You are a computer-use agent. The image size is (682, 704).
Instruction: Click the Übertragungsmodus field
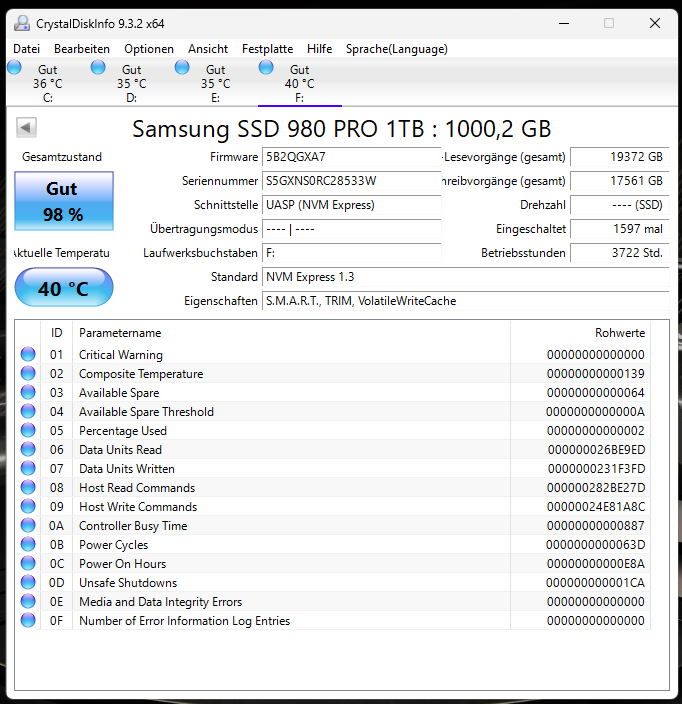coord(351,229)
